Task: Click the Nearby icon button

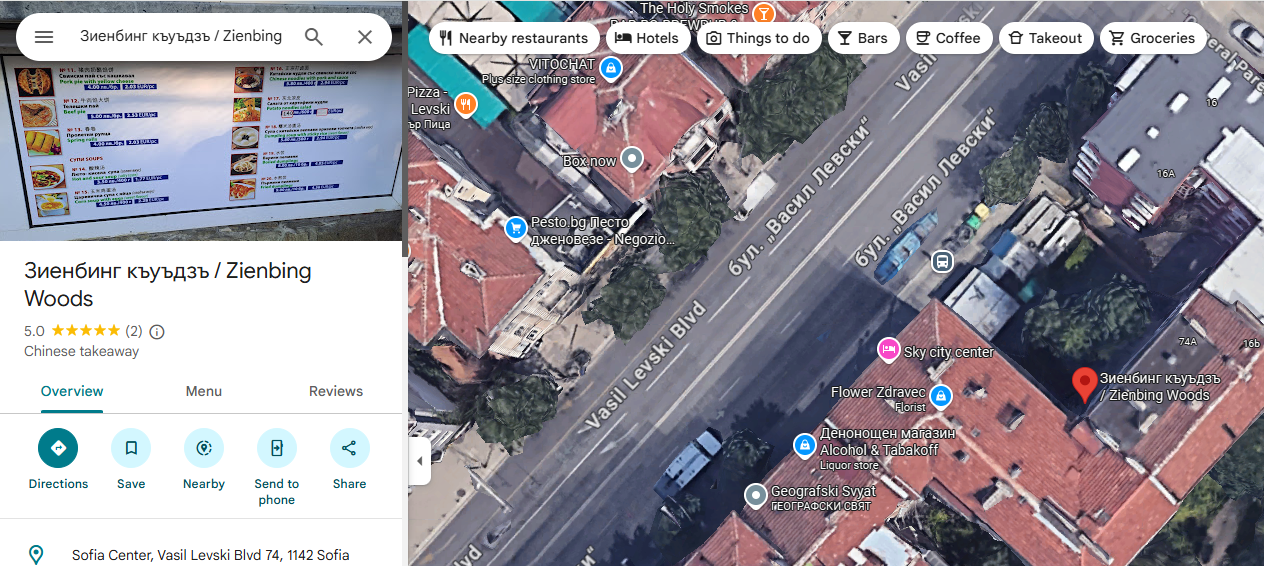Action: tap(204, 448)
